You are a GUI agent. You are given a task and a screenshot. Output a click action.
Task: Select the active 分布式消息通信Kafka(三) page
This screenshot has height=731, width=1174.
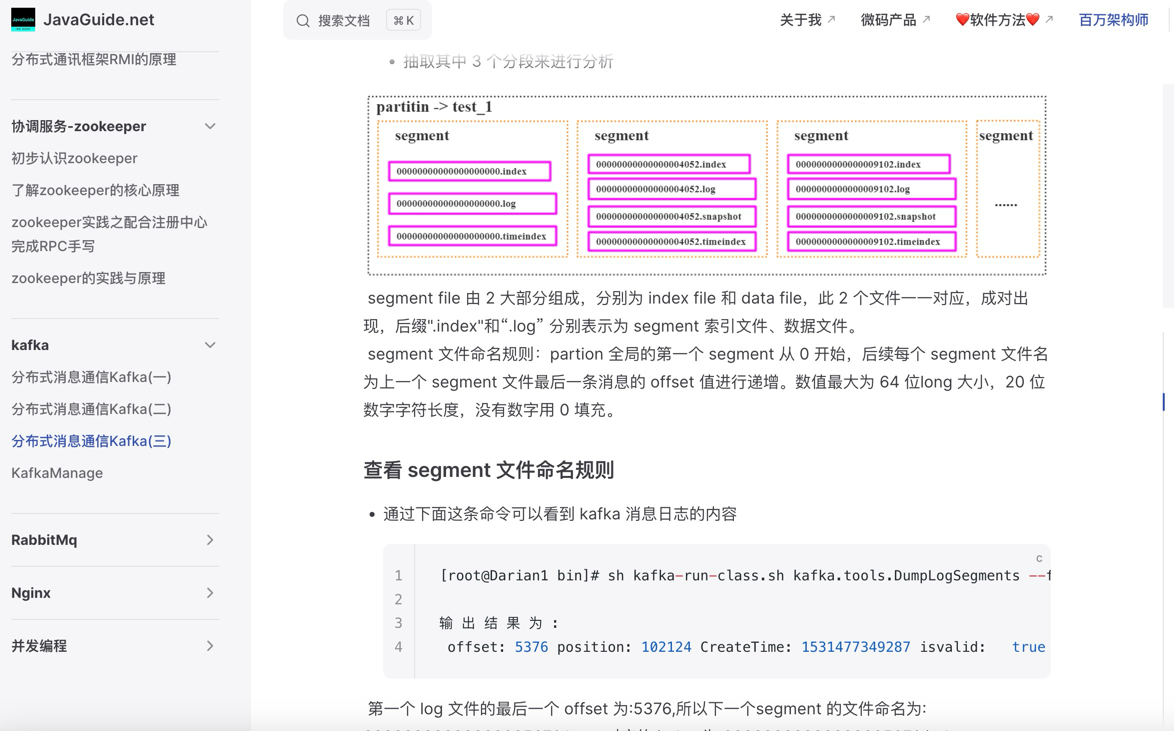coord(91,442)
